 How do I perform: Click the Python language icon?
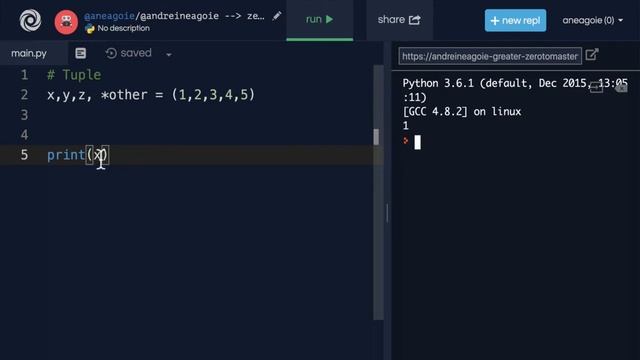click(x=89, y=29)
